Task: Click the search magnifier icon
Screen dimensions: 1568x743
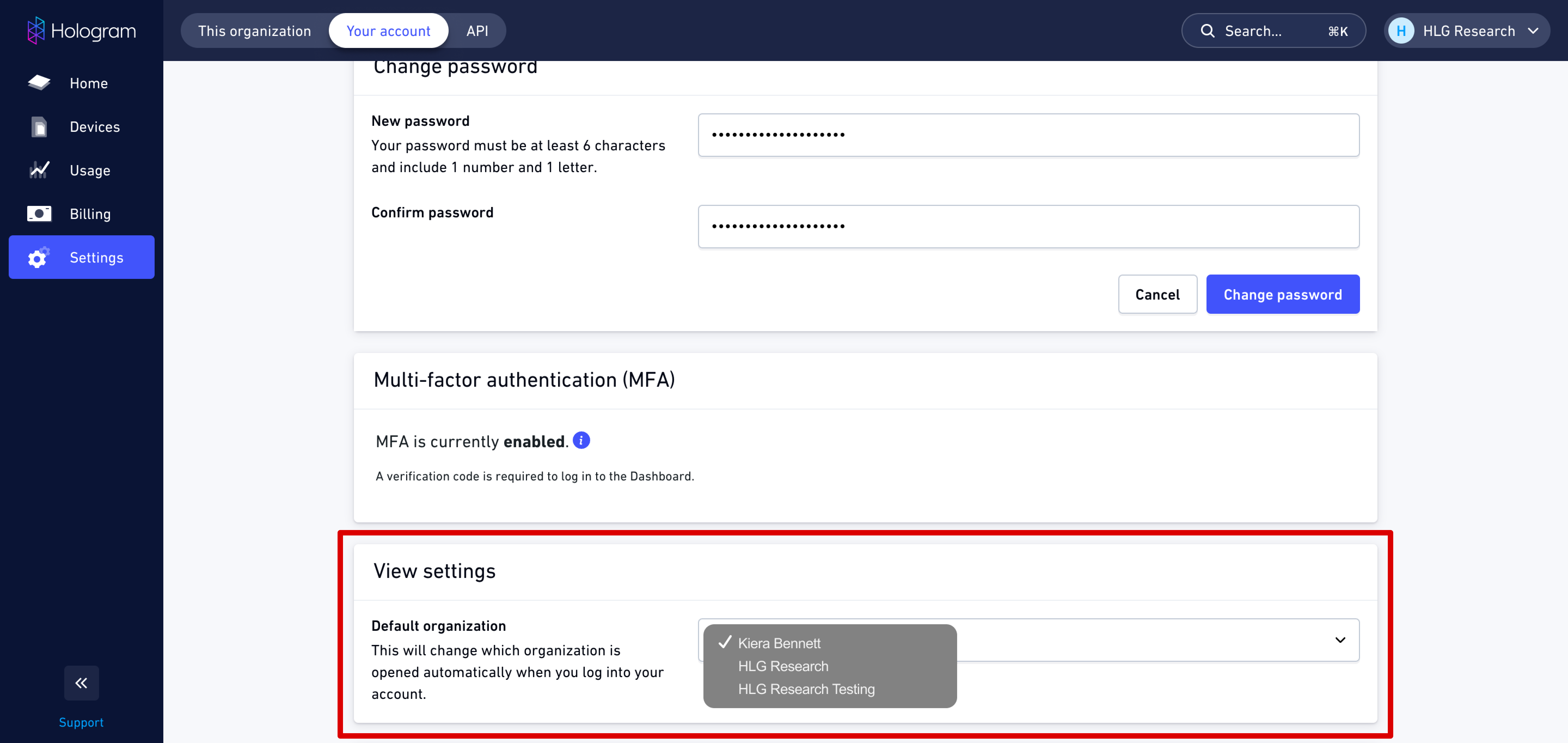Action: pyautogui.click(x=1207, y=31)
